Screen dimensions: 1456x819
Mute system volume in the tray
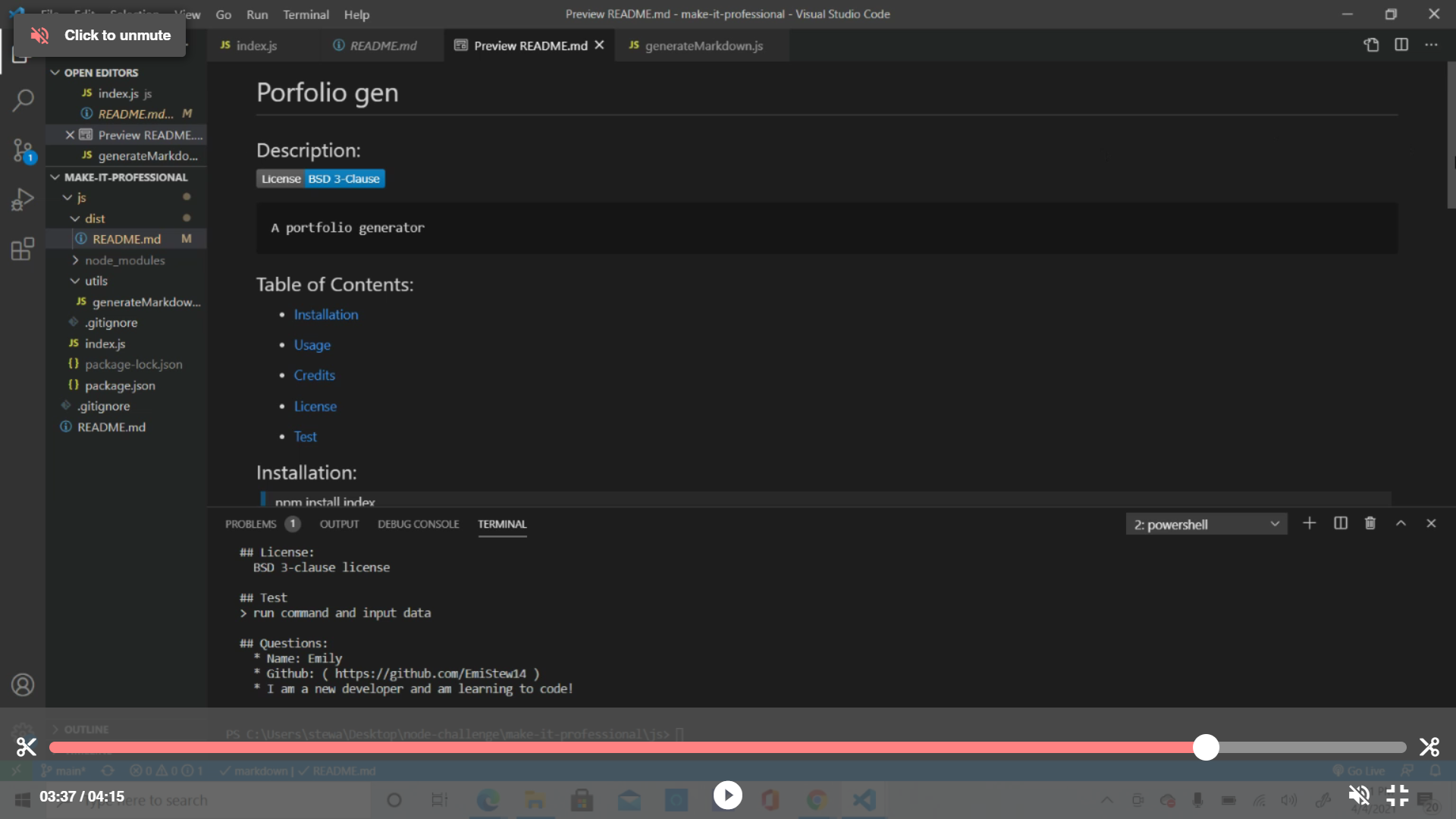click(x=1289, y=800)
